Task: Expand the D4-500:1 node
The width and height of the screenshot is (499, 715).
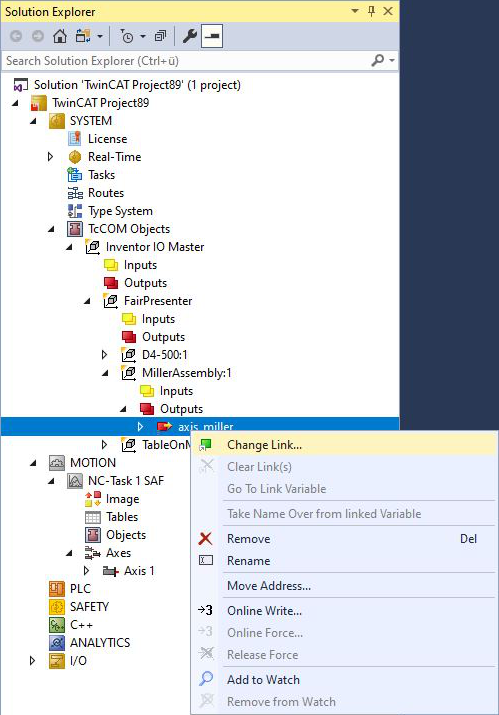Action: (x=104, y=355)
